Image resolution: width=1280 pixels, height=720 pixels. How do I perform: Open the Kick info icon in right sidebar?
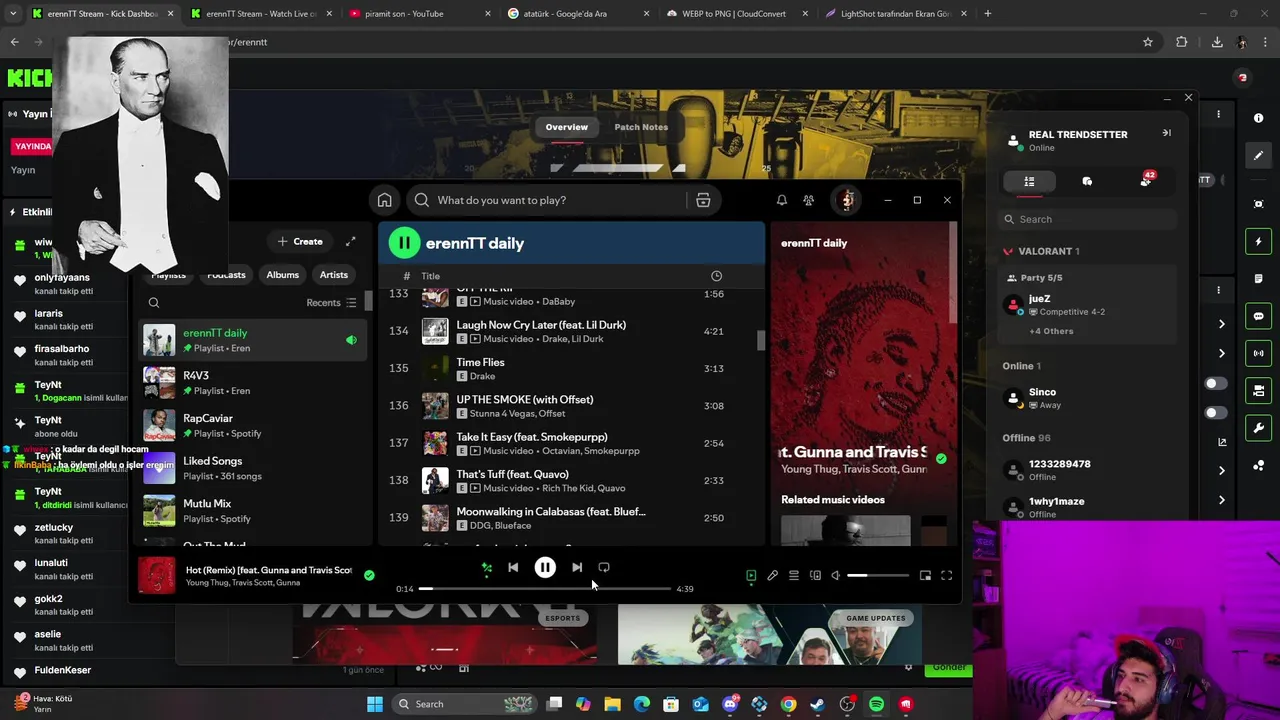pos(1258,118)
